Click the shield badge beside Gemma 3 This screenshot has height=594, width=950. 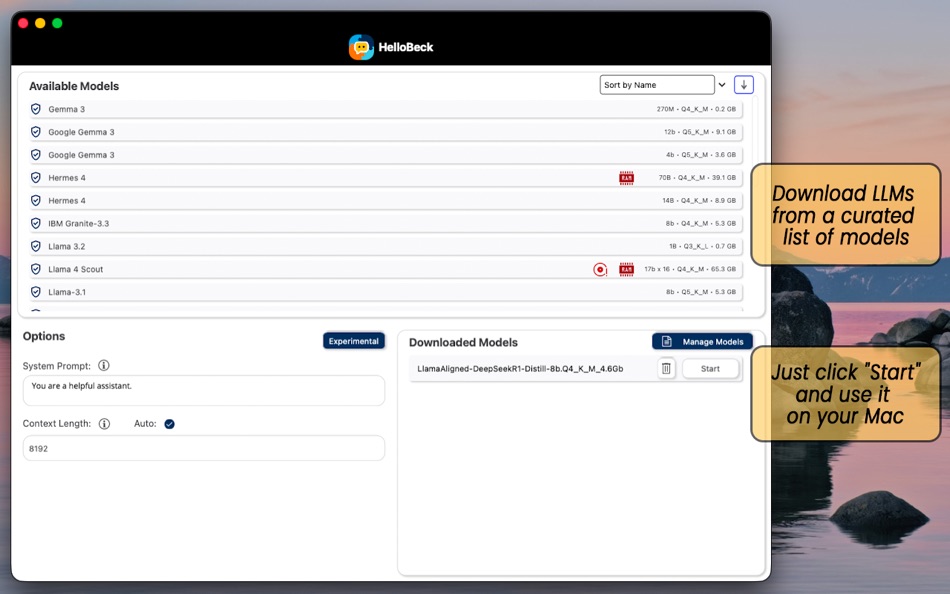tap(35, 108)
